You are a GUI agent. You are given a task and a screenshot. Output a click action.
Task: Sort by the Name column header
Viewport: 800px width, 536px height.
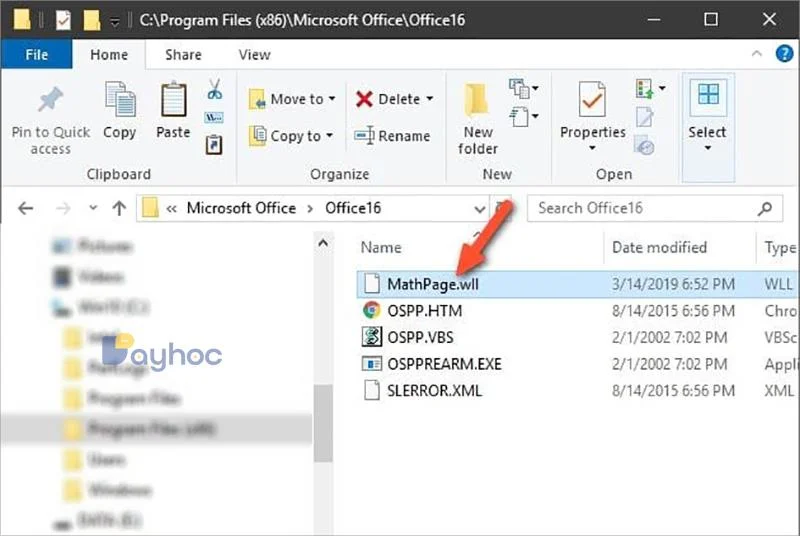point(381,247)
